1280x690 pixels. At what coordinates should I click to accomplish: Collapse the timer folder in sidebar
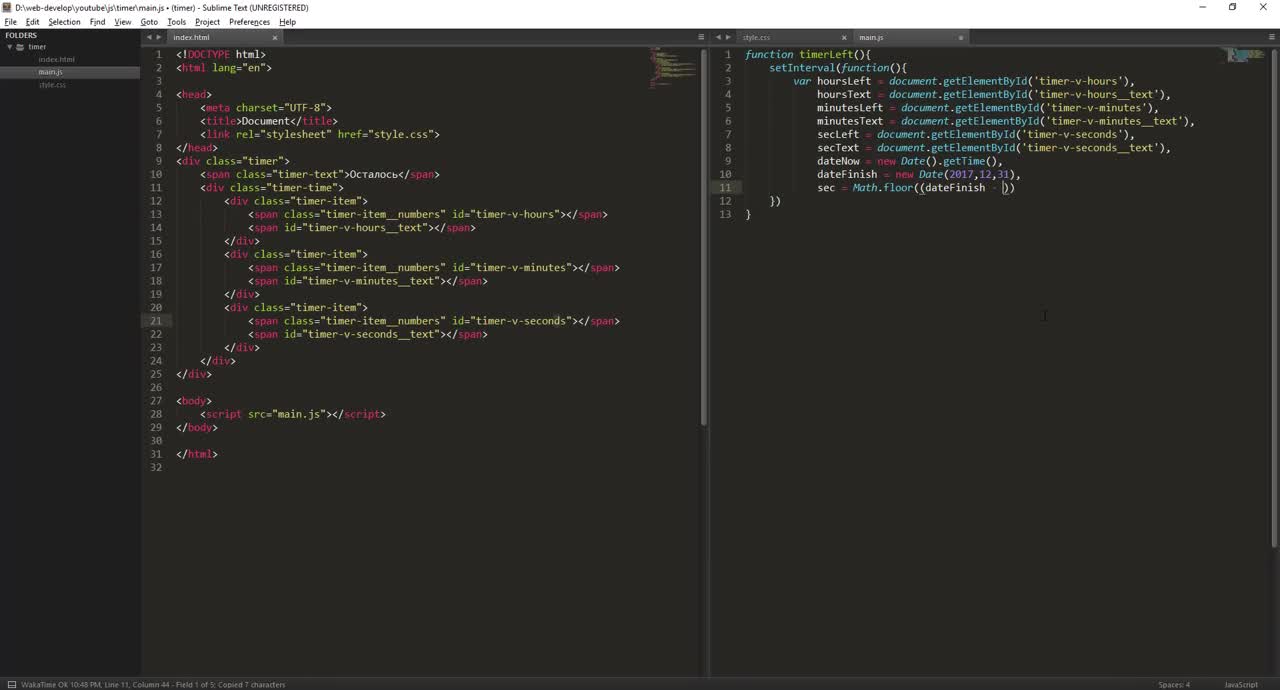pos(9,47)
